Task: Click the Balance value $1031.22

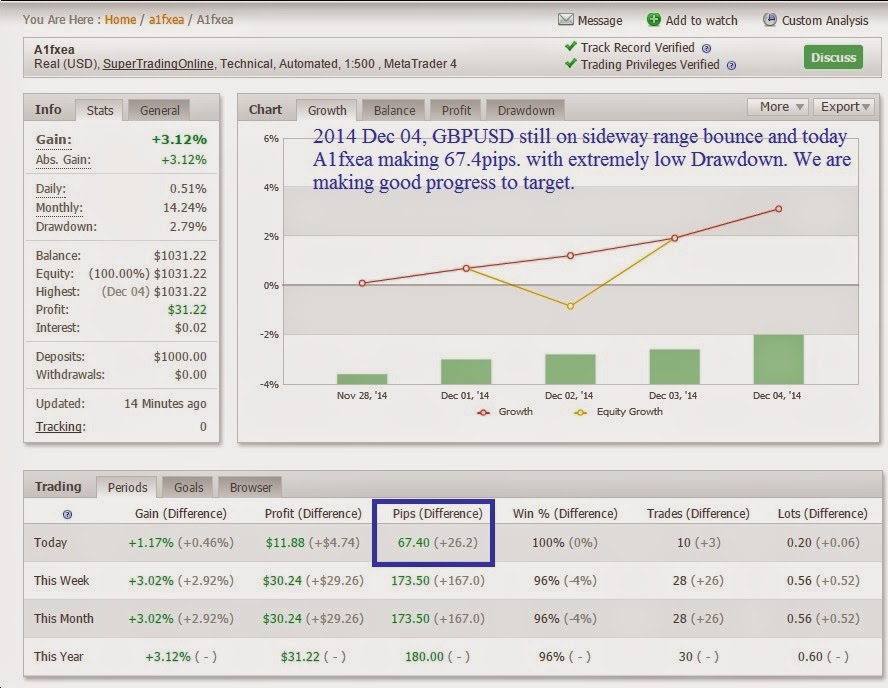Action: pyautogui.click(x=180, y=256)
